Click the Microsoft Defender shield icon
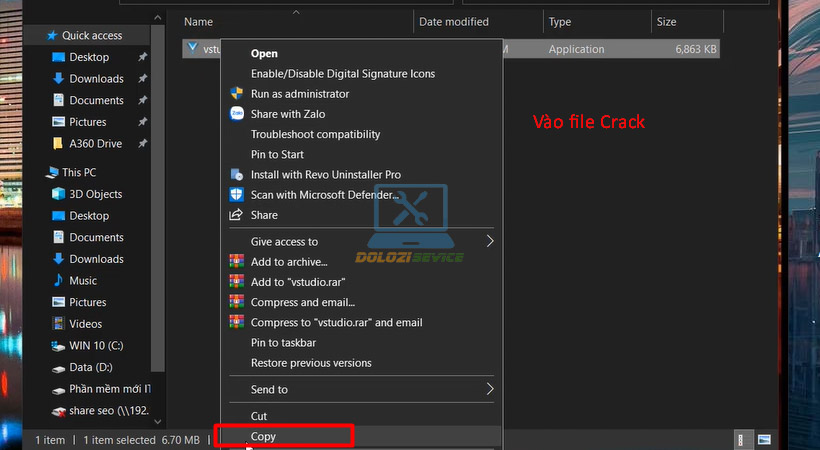This screenshot has height=450, width=820. pyautogui.click(x=236, y=195)
